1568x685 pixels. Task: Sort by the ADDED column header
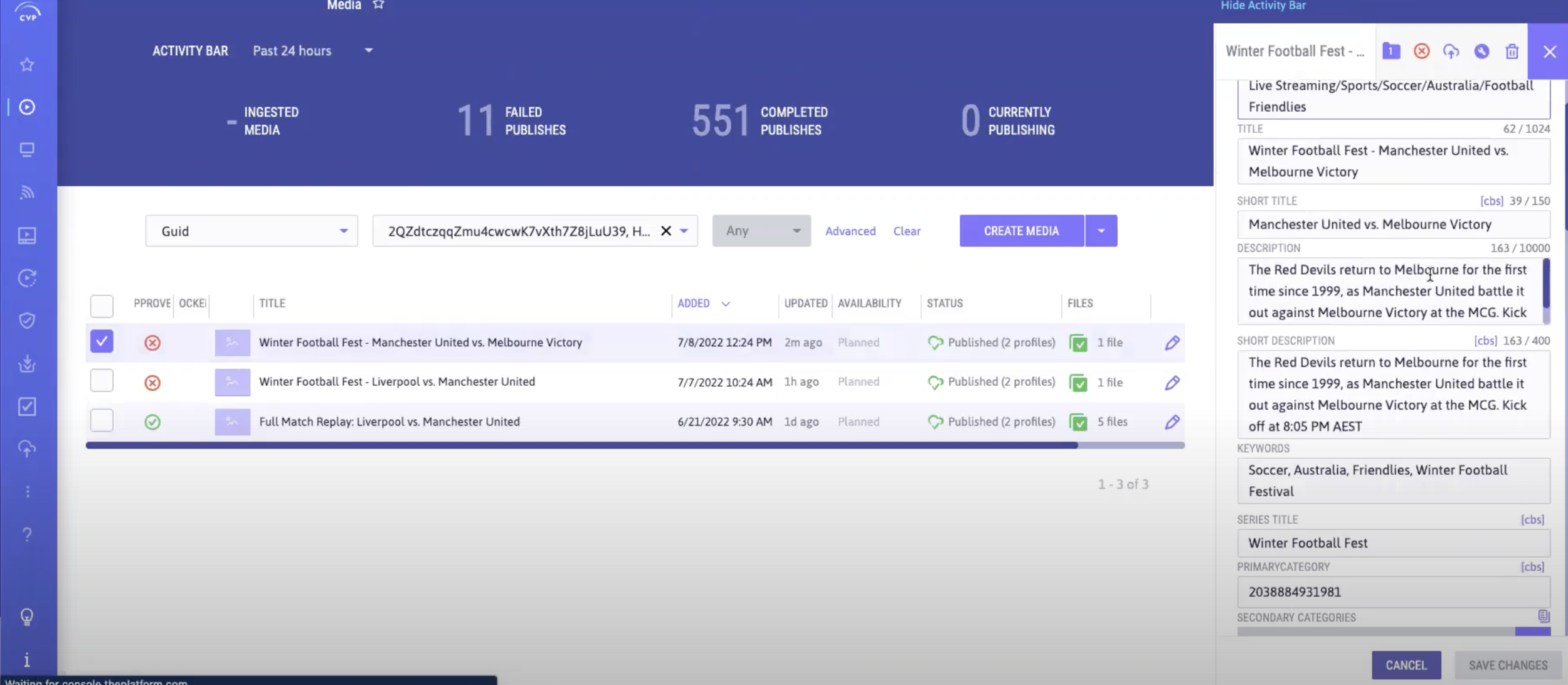point(694,304)
